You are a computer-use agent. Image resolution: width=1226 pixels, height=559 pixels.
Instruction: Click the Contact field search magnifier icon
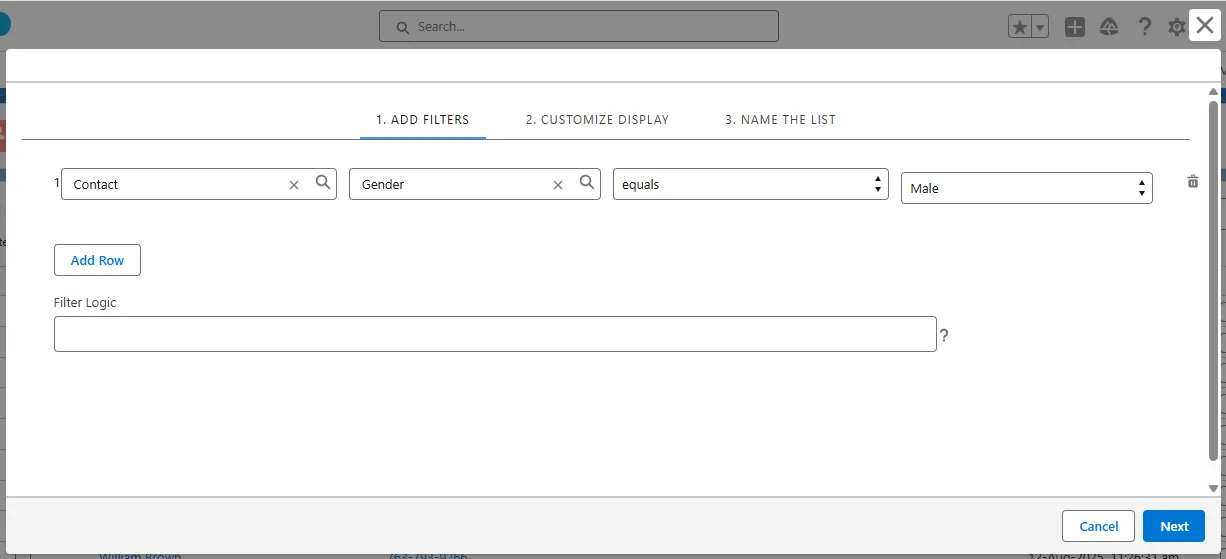pyautogui.click(x=323, y=183)
